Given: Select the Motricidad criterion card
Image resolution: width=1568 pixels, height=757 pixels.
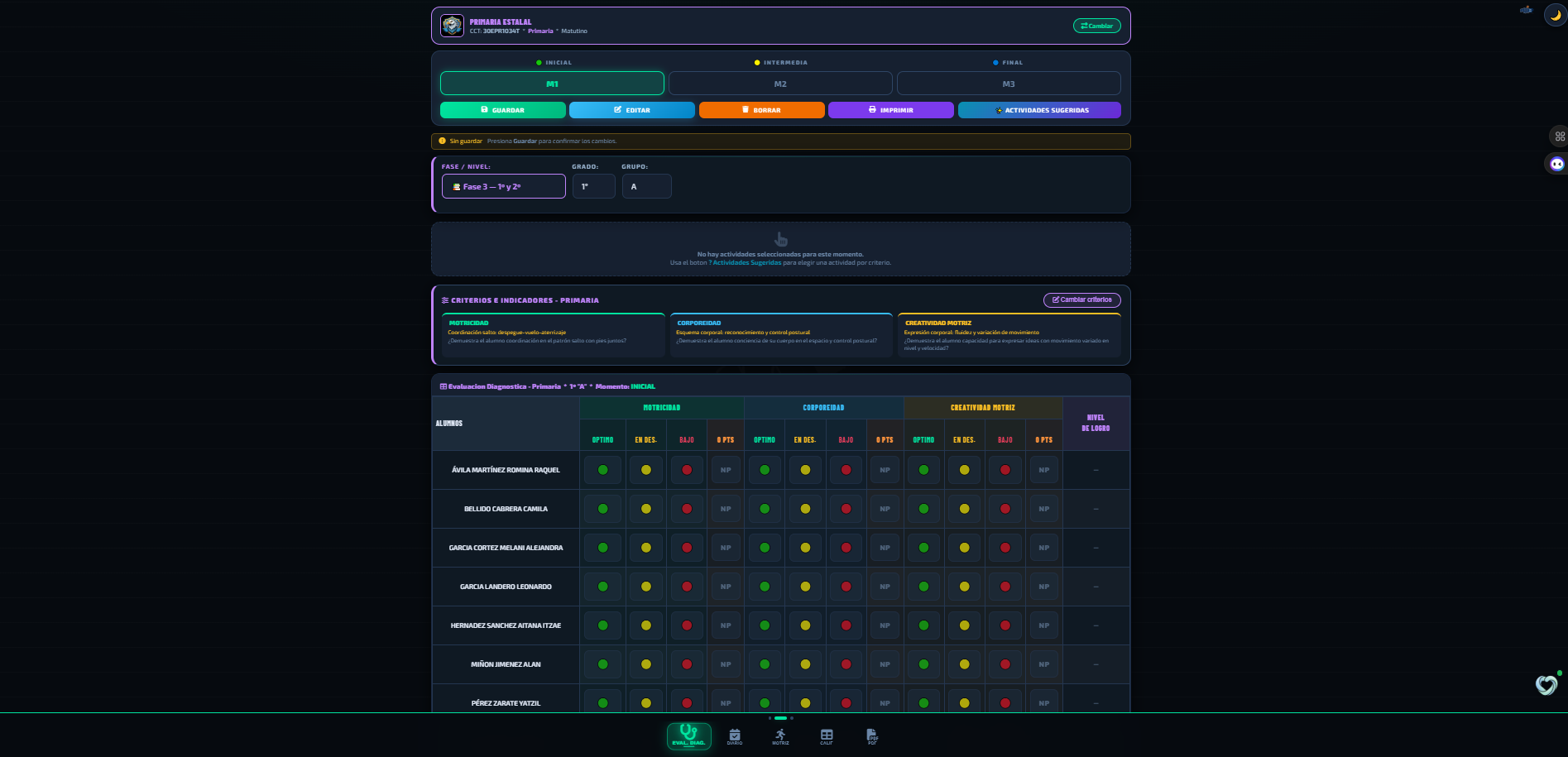Looking at the screenshot, I should click(554, 335).
